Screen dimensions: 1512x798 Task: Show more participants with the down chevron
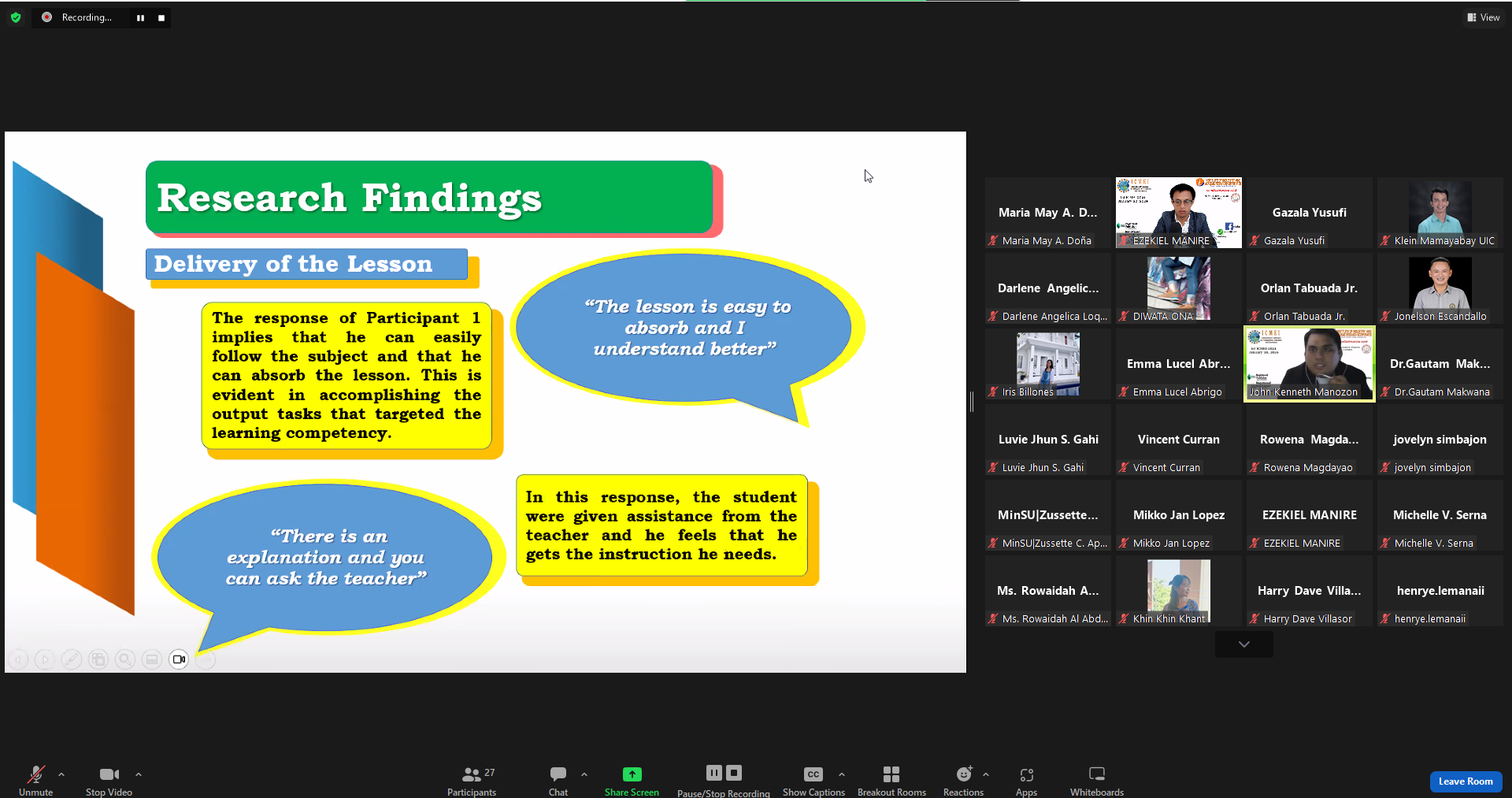1243,644
